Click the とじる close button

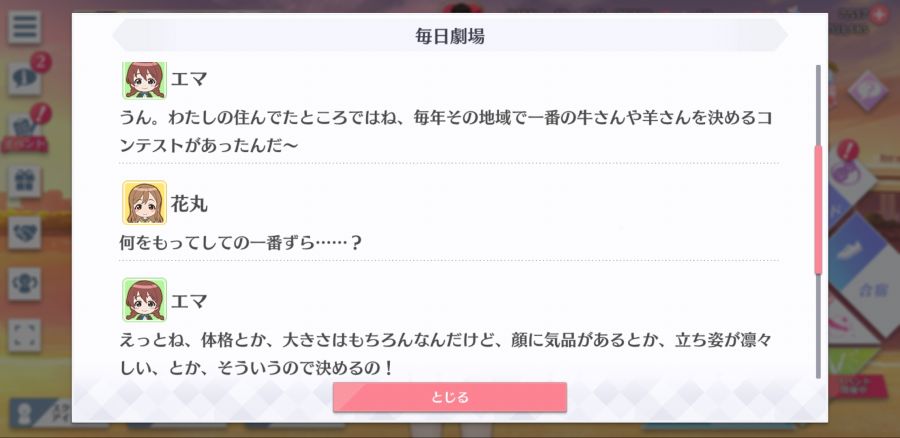pyautogui.click(x=450, y=397)
